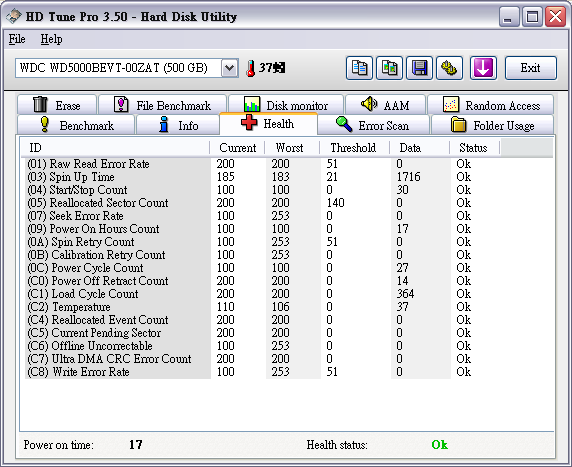The image size is (572, 467).
Task: Switch to the Error Scan tab
Action: coord(374,125)
